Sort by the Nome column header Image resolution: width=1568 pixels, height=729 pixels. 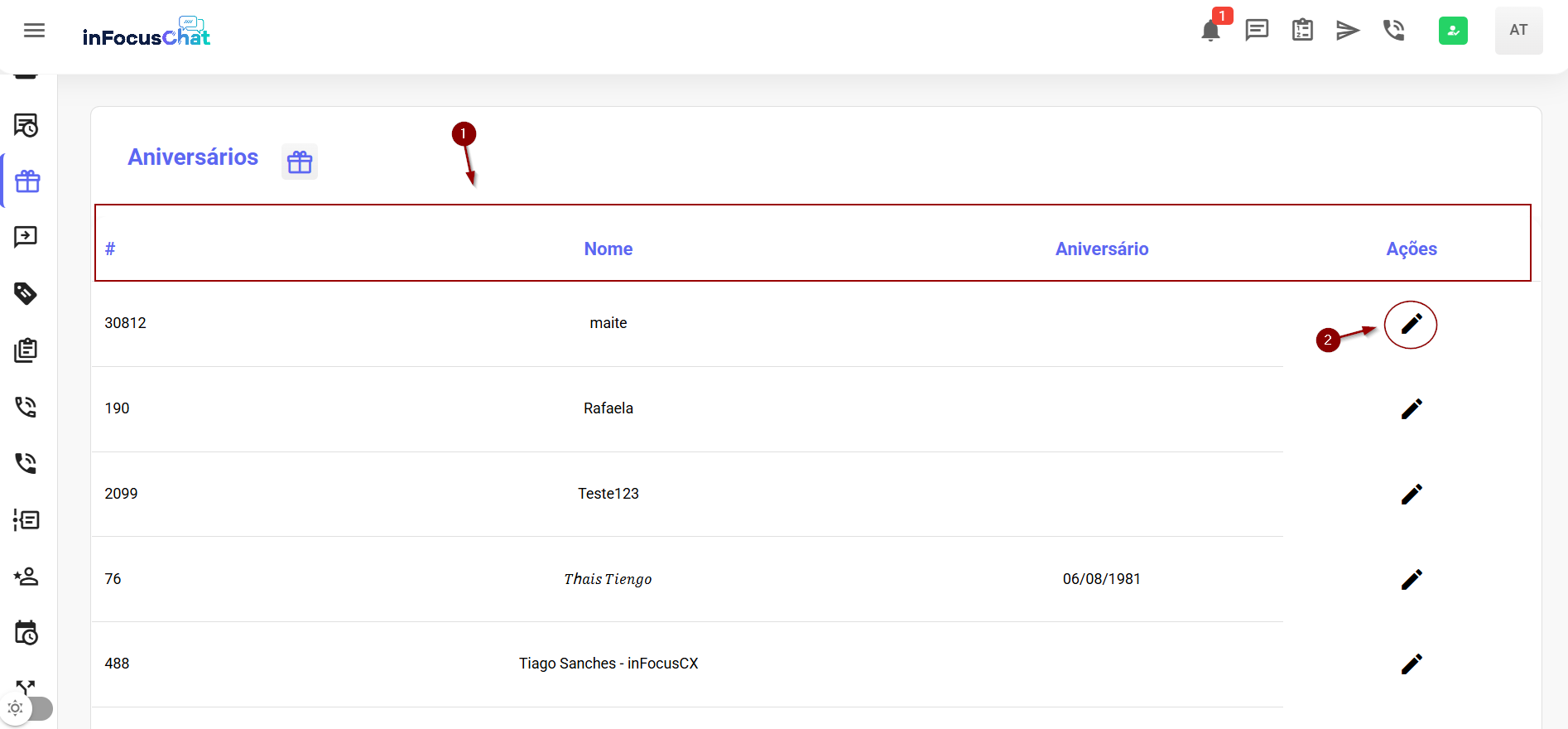click(x=608, y=249)
